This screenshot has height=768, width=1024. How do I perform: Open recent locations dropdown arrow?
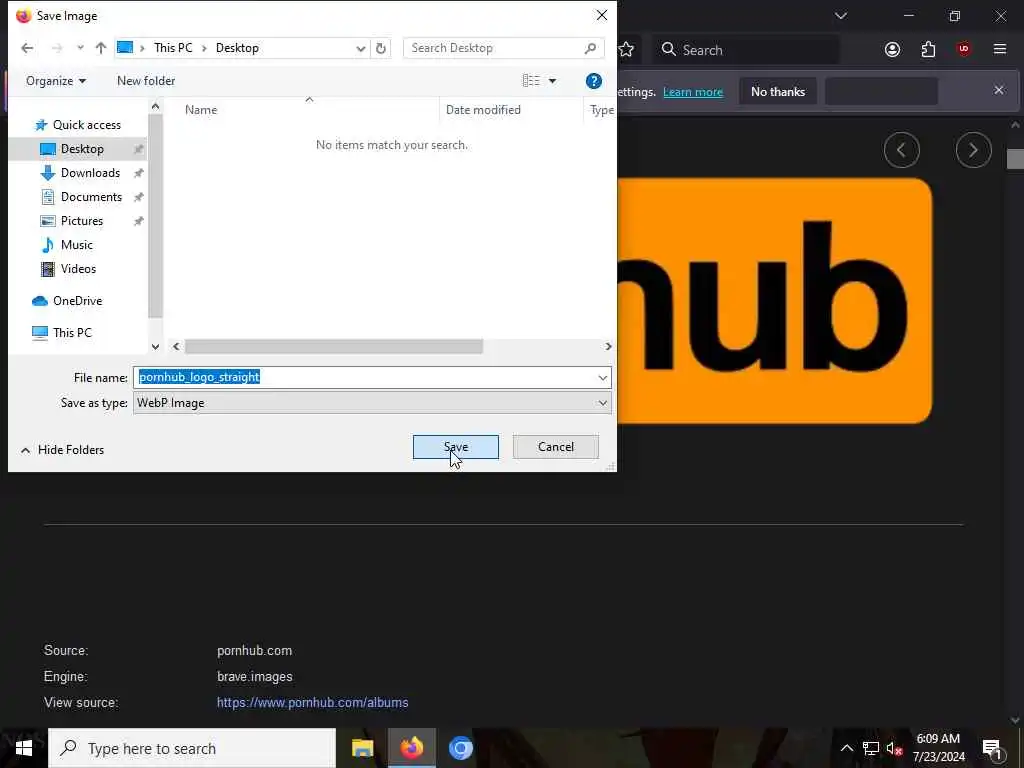click(80, 48)
